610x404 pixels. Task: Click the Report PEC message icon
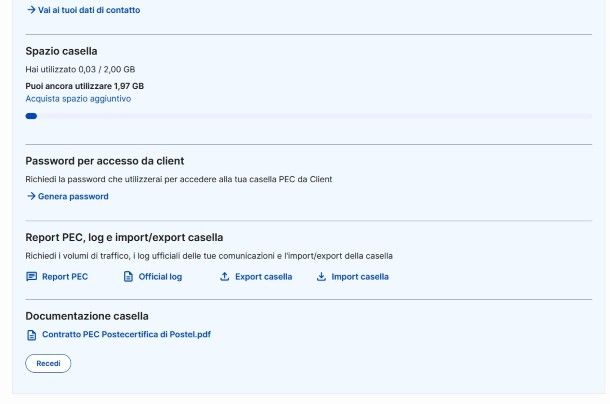(x=31, y=277)
